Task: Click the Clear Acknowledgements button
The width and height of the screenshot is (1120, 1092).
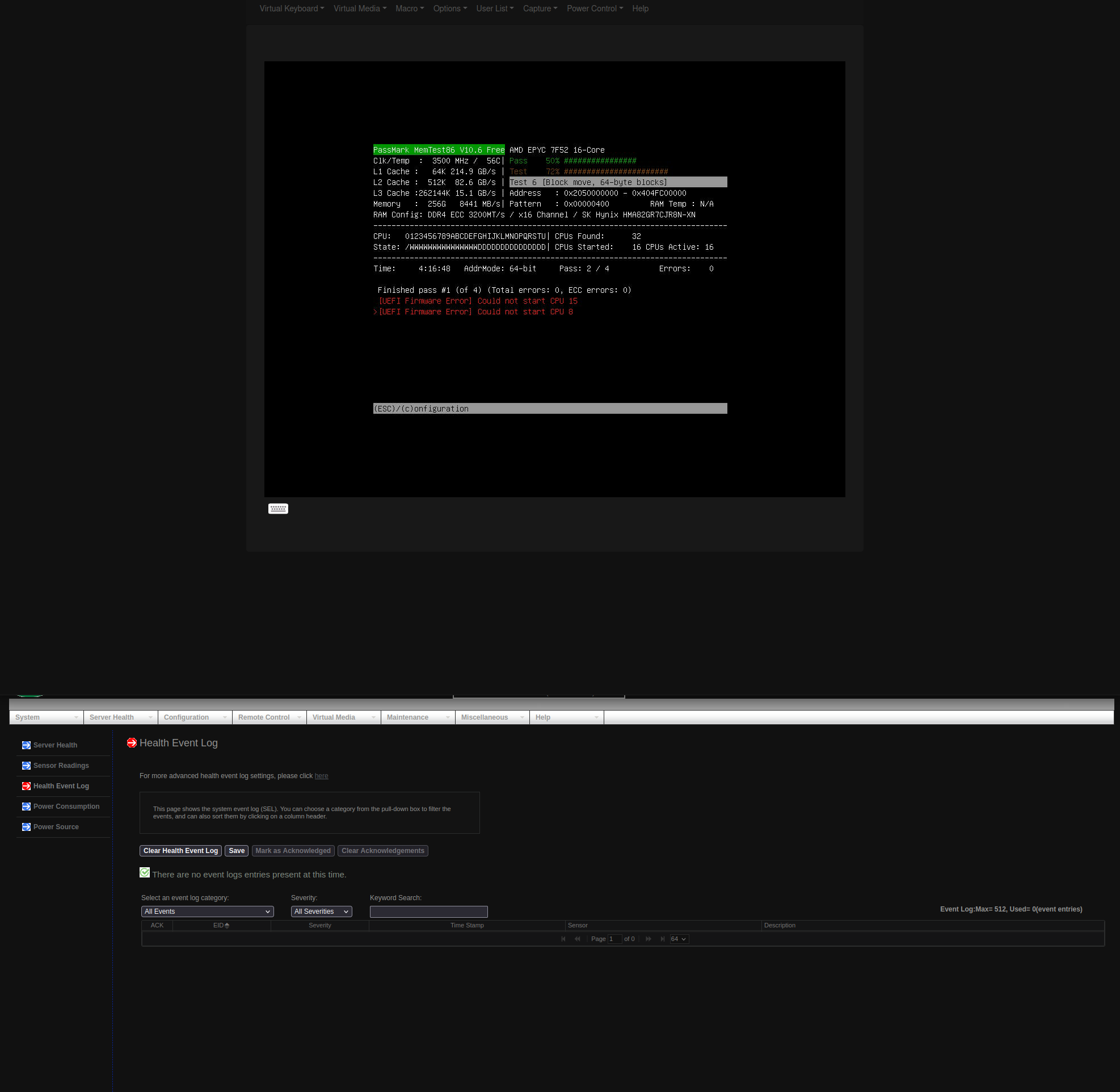Action: tap(383, 851)
